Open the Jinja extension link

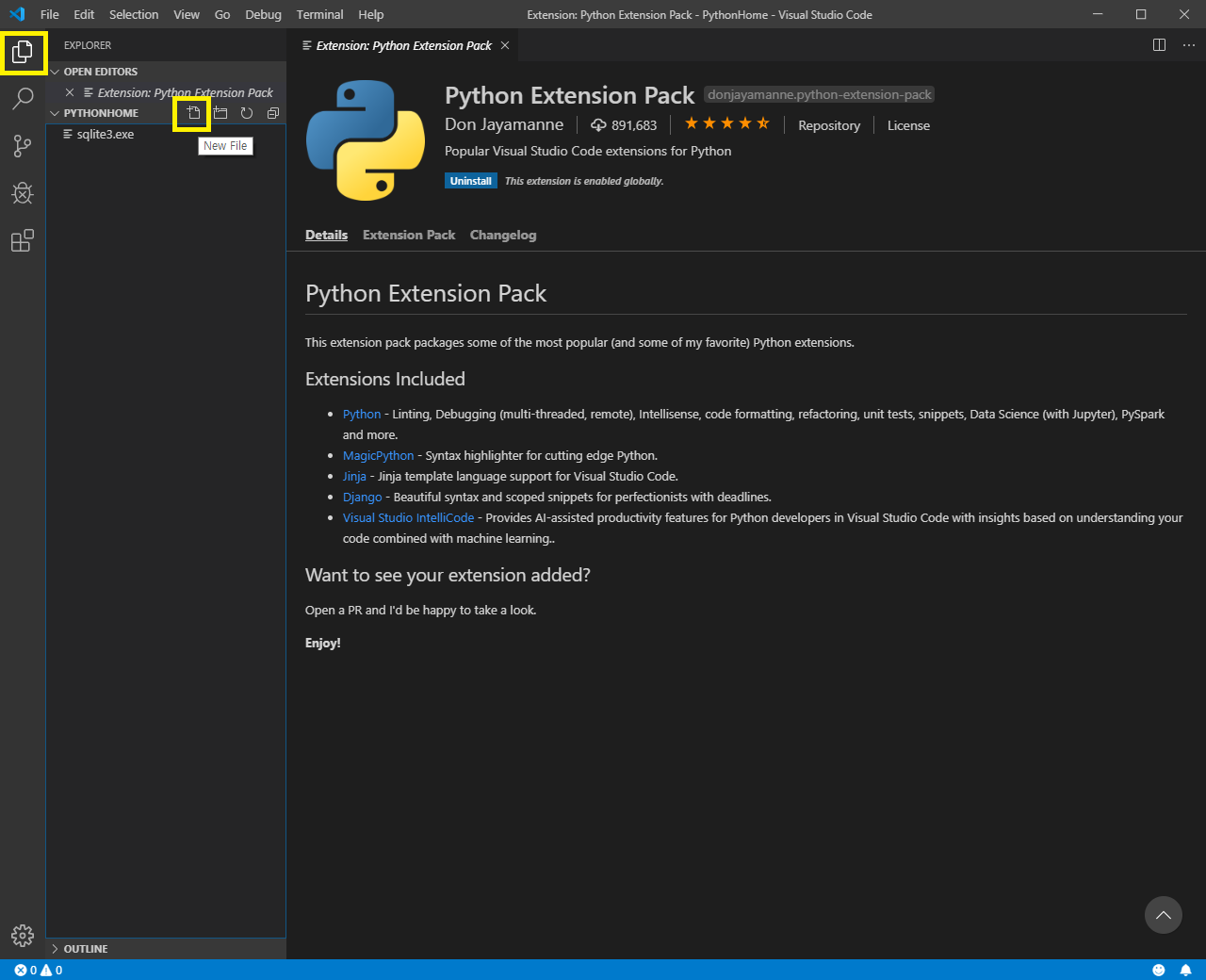coord(354,476)
